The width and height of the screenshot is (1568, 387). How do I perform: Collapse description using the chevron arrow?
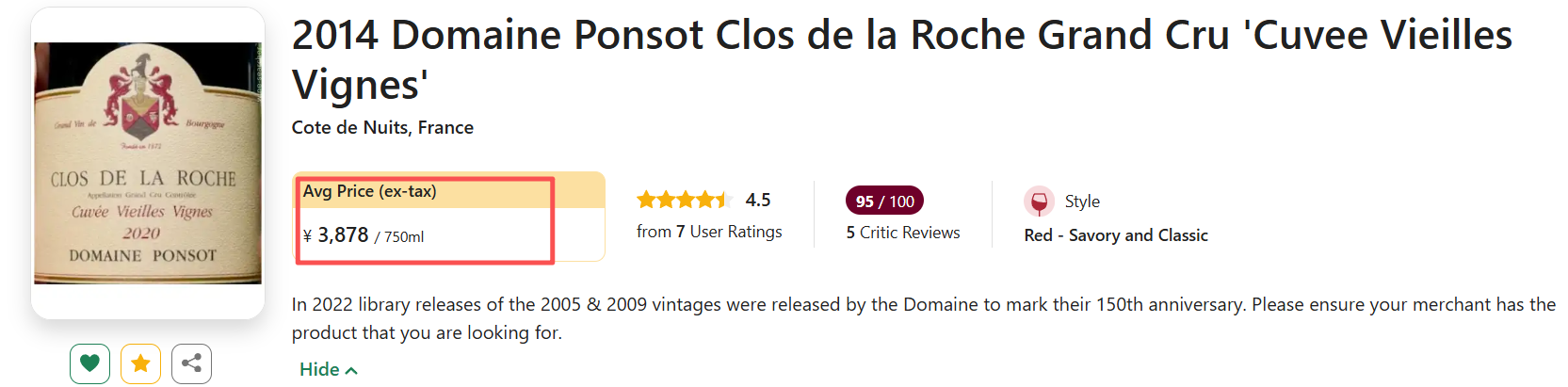[352, 371]
